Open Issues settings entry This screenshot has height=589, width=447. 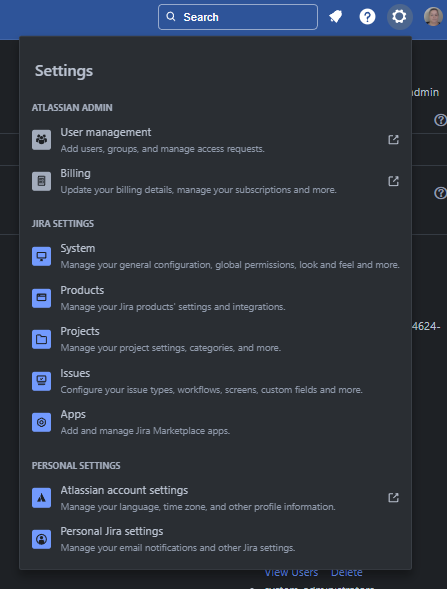coord(215,381)
